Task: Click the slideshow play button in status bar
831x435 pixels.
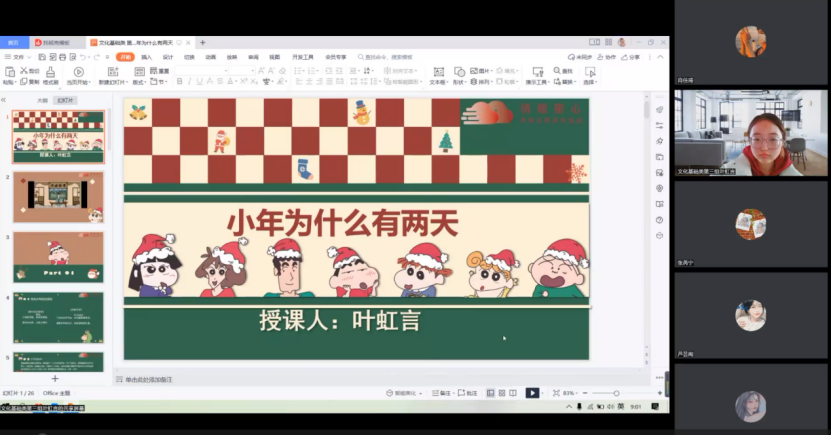Action: [532, 393]
